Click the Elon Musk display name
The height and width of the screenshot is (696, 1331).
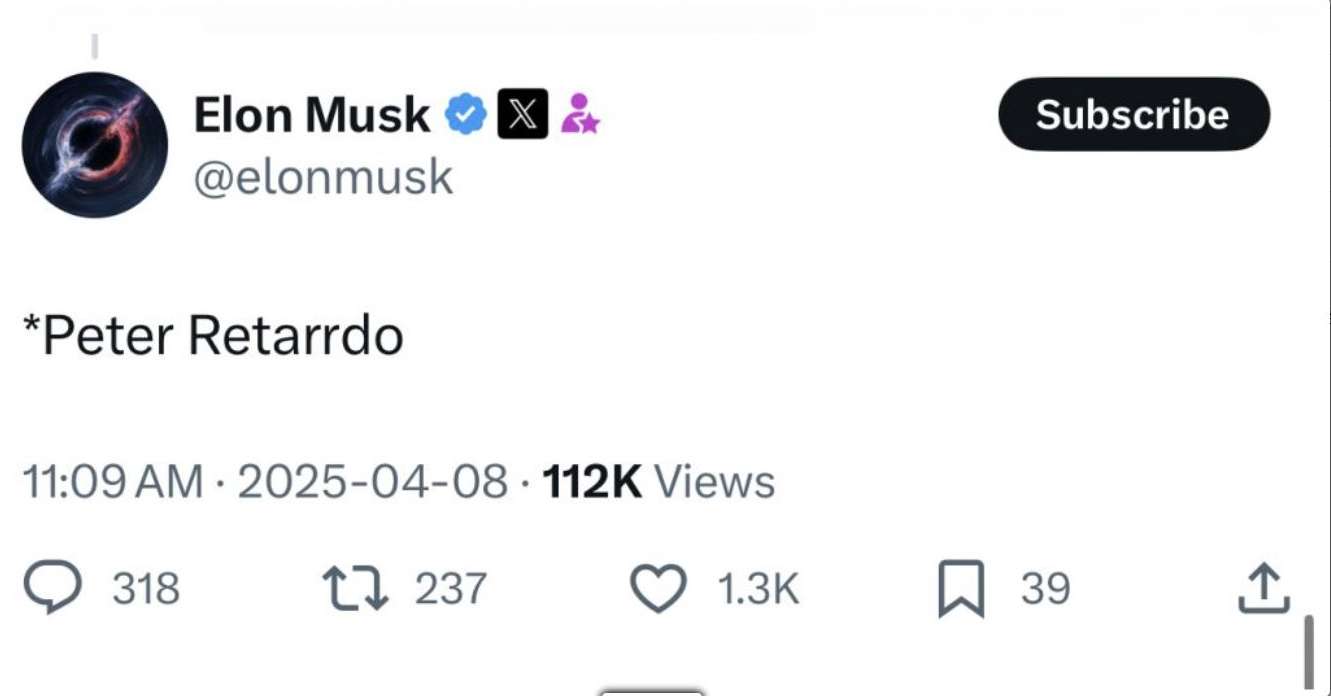pyautogui.click(x=311, y=114)
